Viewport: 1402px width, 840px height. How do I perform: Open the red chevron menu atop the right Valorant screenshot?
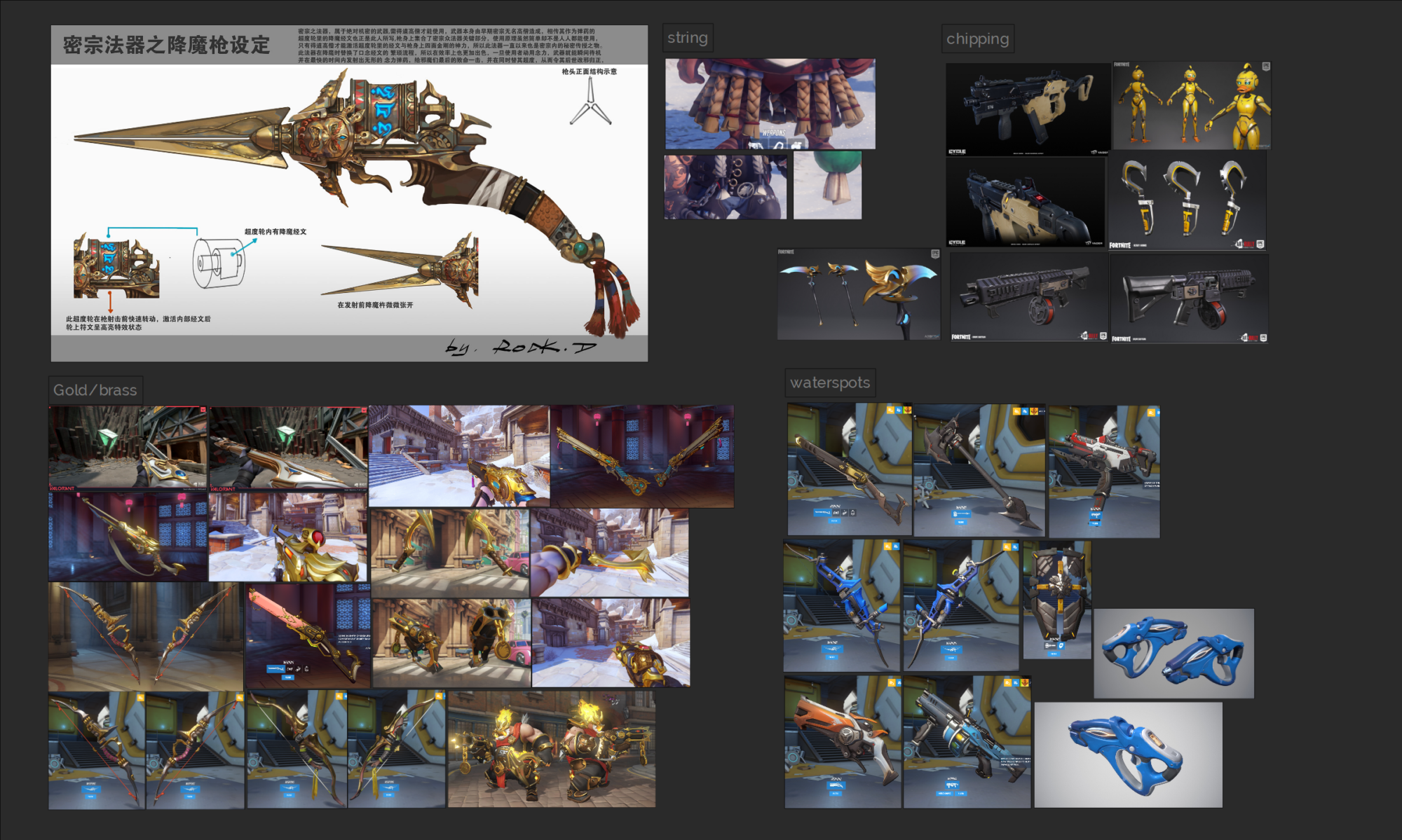click(x=362, y=408)
